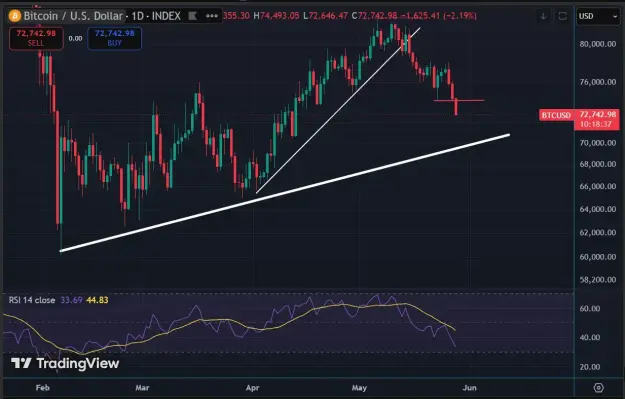Click the red SELL 72,742.98 button
The width and height of the screenshot is (625, 399).
36,38
